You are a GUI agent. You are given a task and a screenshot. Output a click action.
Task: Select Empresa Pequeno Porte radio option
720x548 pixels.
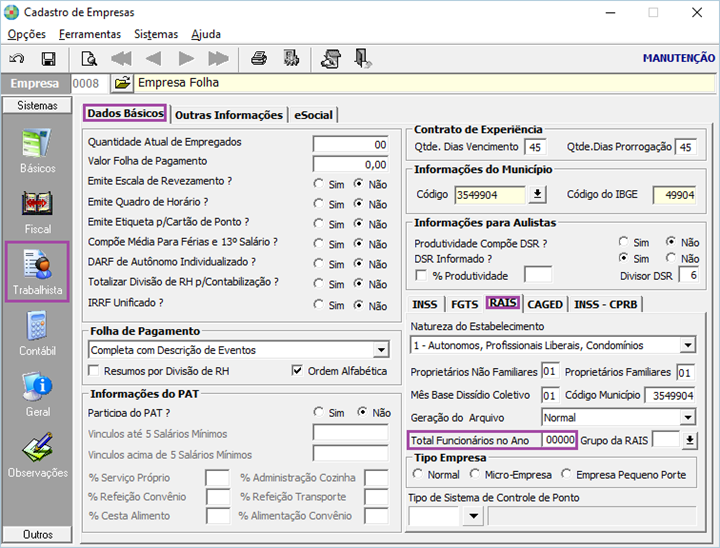tap(566, 474)
